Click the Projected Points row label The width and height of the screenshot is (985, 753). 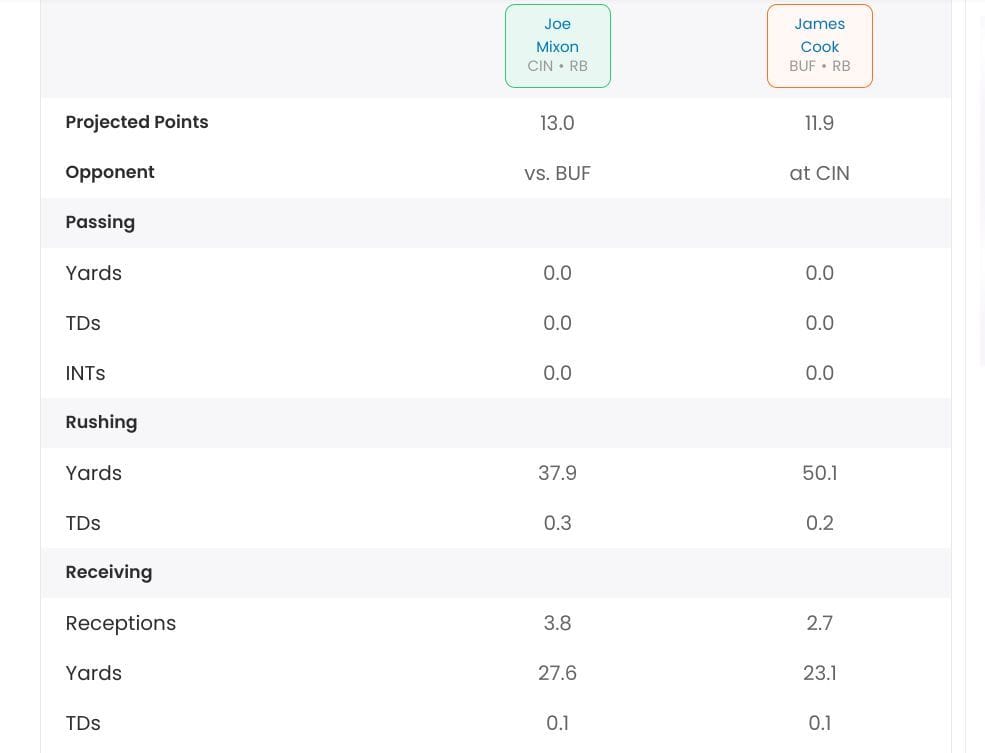(137, 122)
